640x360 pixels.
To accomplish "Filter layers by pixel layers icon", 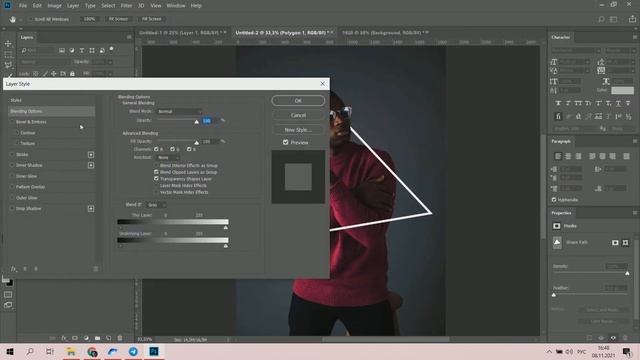I will [62, 50].
